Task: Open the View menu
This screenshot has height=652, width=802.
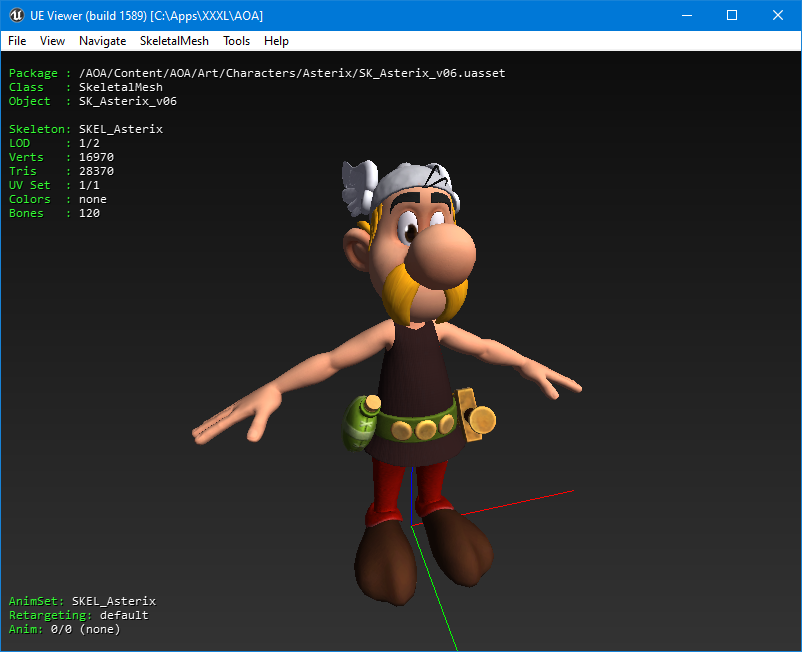Action: pos(52,41)
